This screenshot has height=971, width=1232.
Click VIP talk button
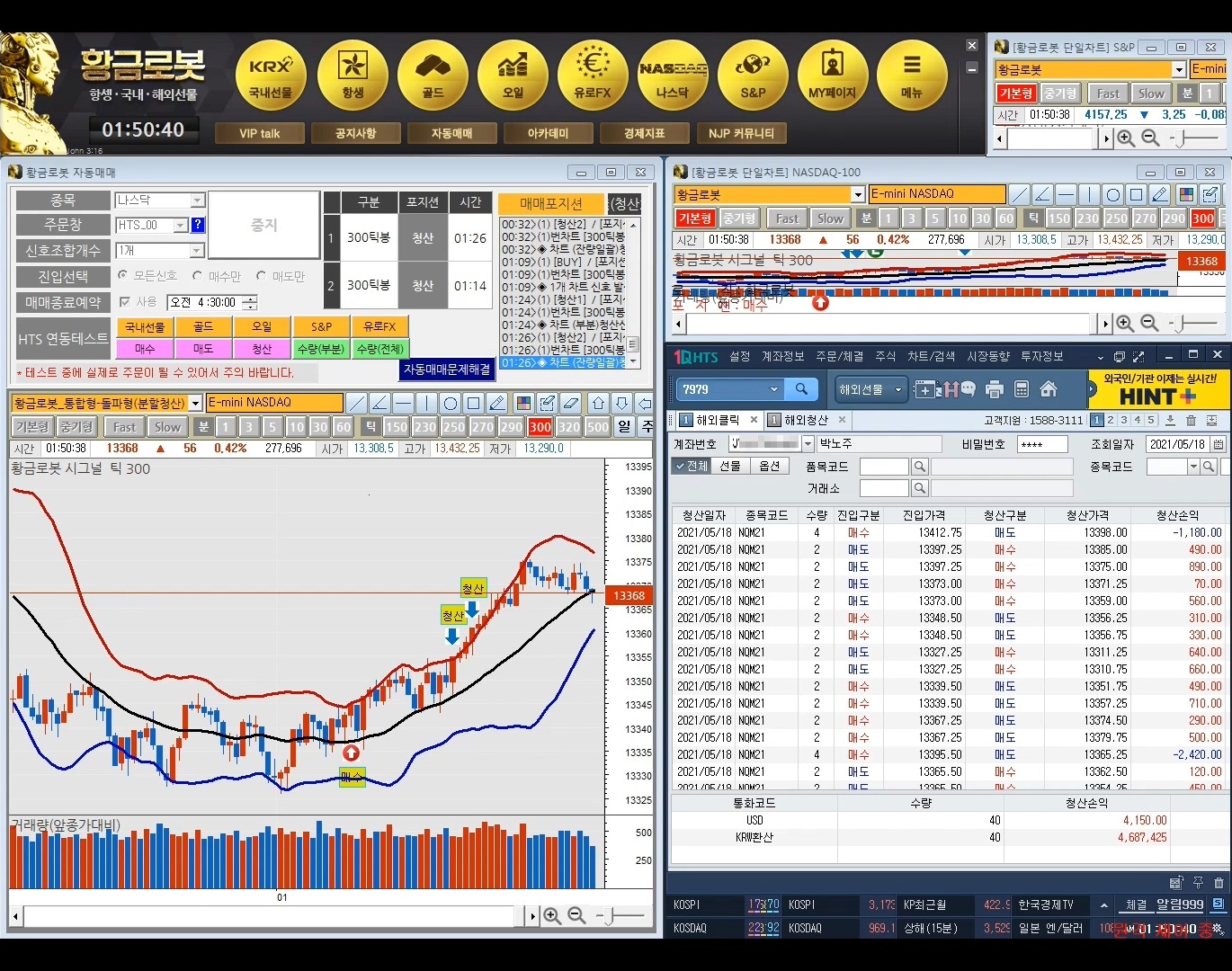click(259, 133)
